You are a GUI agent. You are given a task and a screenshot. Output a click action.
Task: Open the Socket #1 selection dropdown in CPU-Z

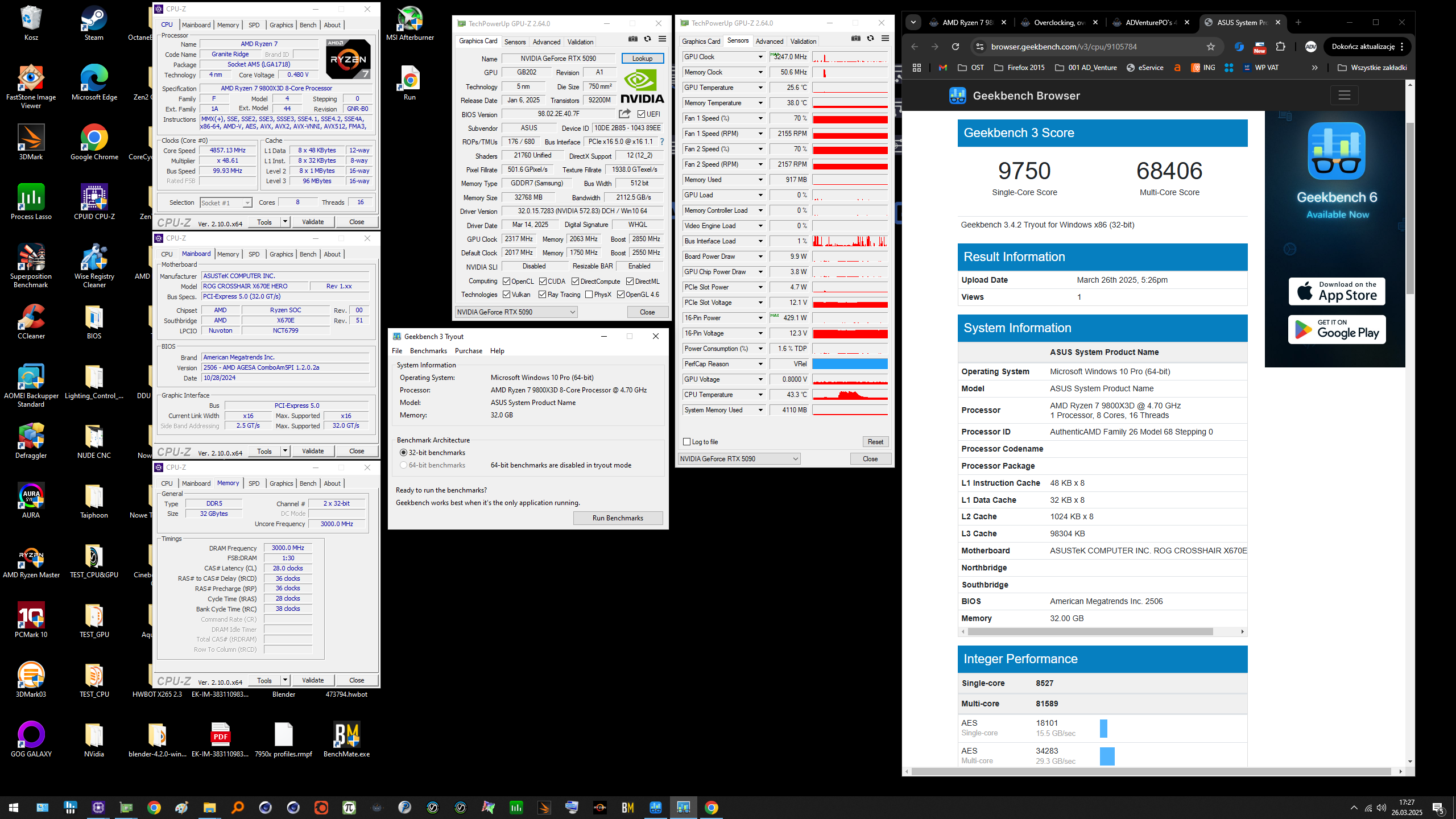click(x=226, y=203)
